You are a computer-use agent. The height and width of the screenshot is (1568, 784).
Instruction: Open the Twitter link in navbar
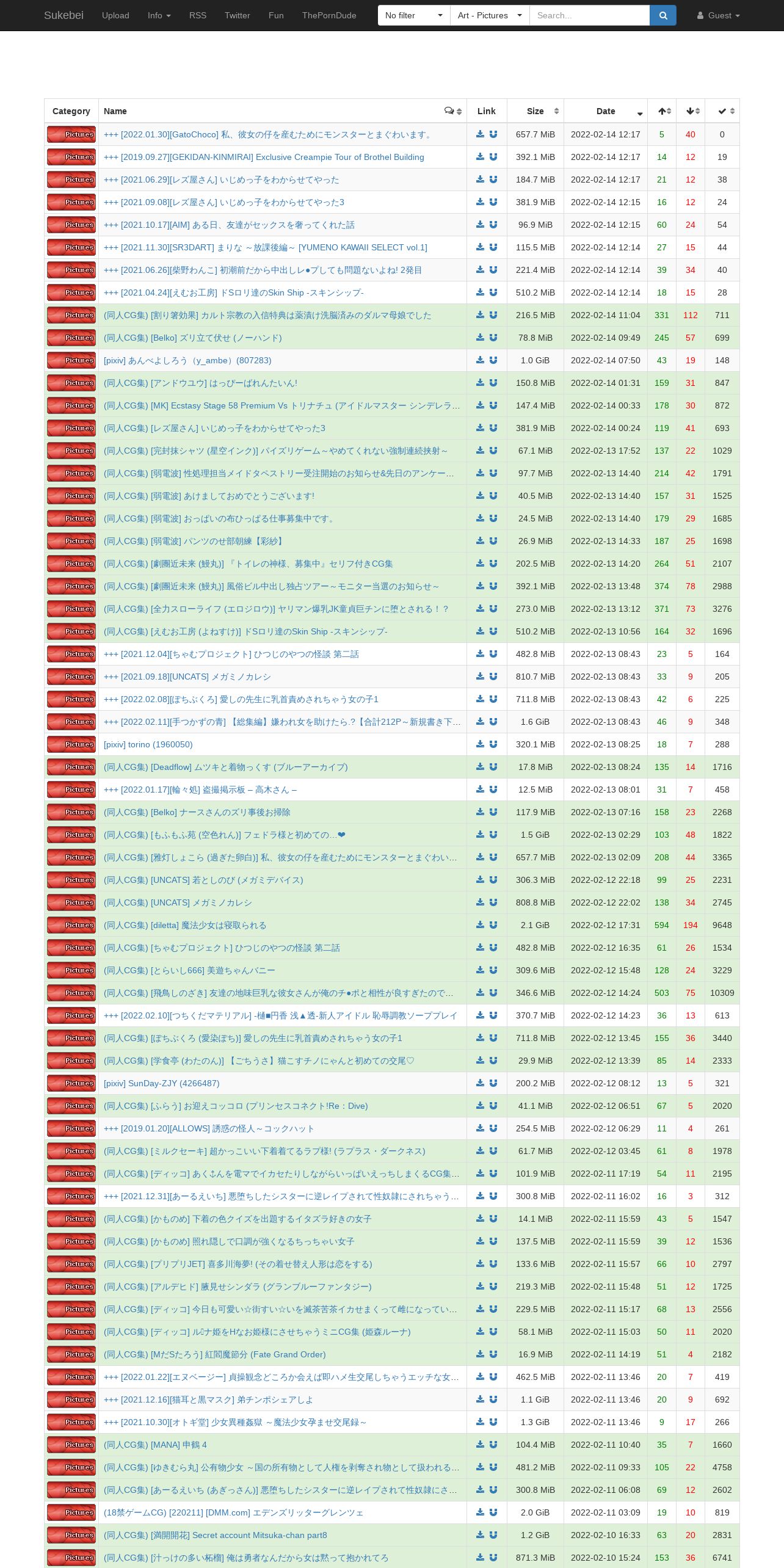[238, 15]
